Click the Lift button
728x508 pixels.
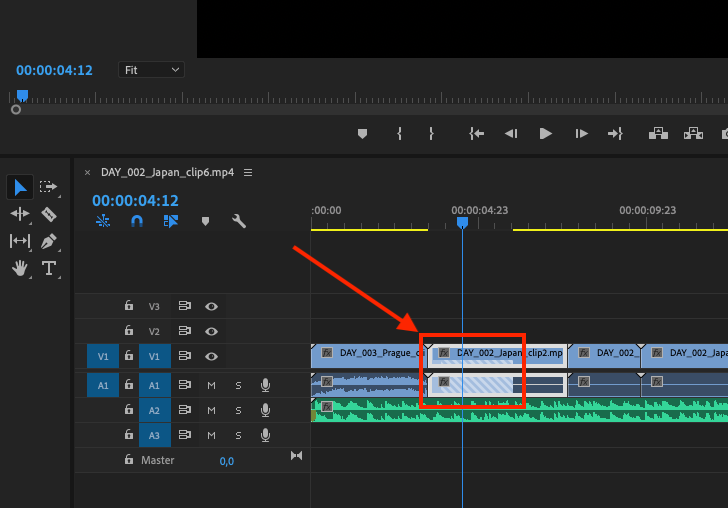pyautogui.click(x=659, y=133)
